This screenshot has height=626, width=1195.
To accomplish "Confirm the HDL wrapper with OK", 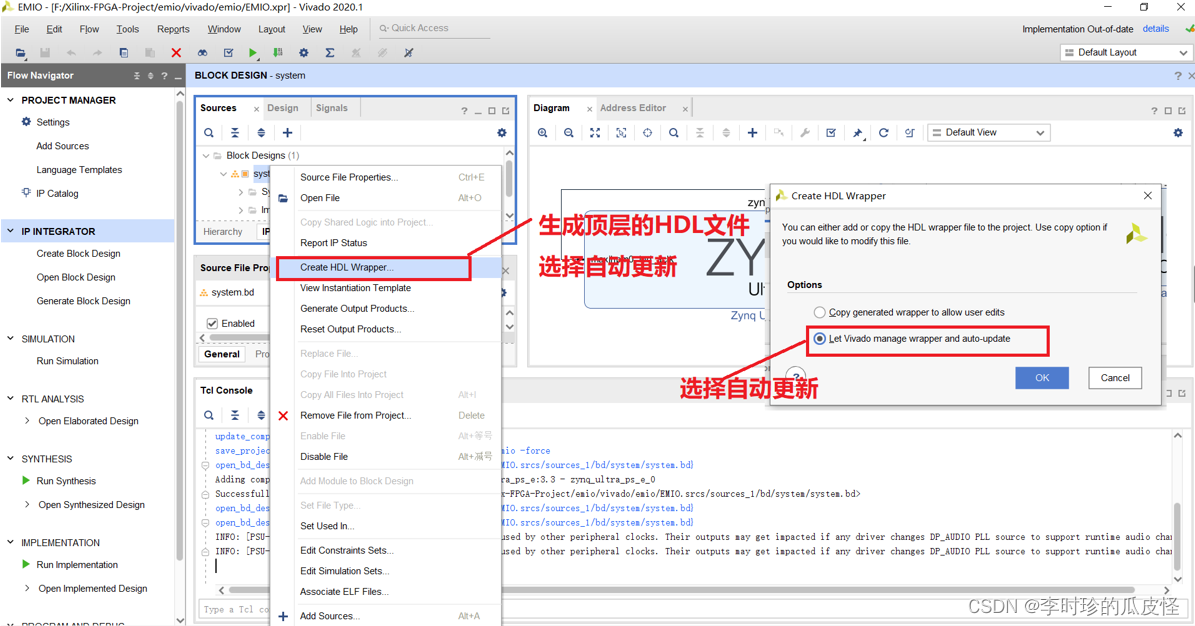I will tap(1042, 378).
